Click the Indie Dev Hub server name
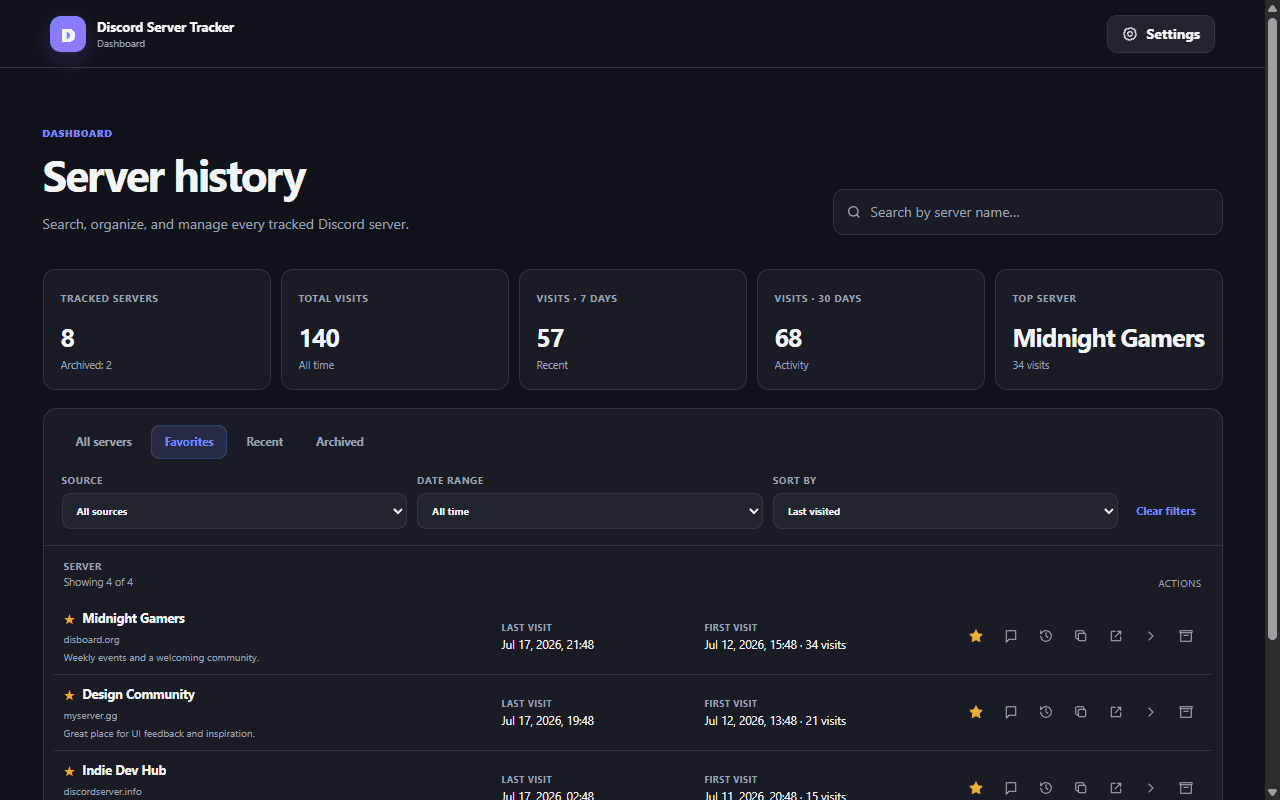The height and width of the screenshot is (800, 1280). 124,770
